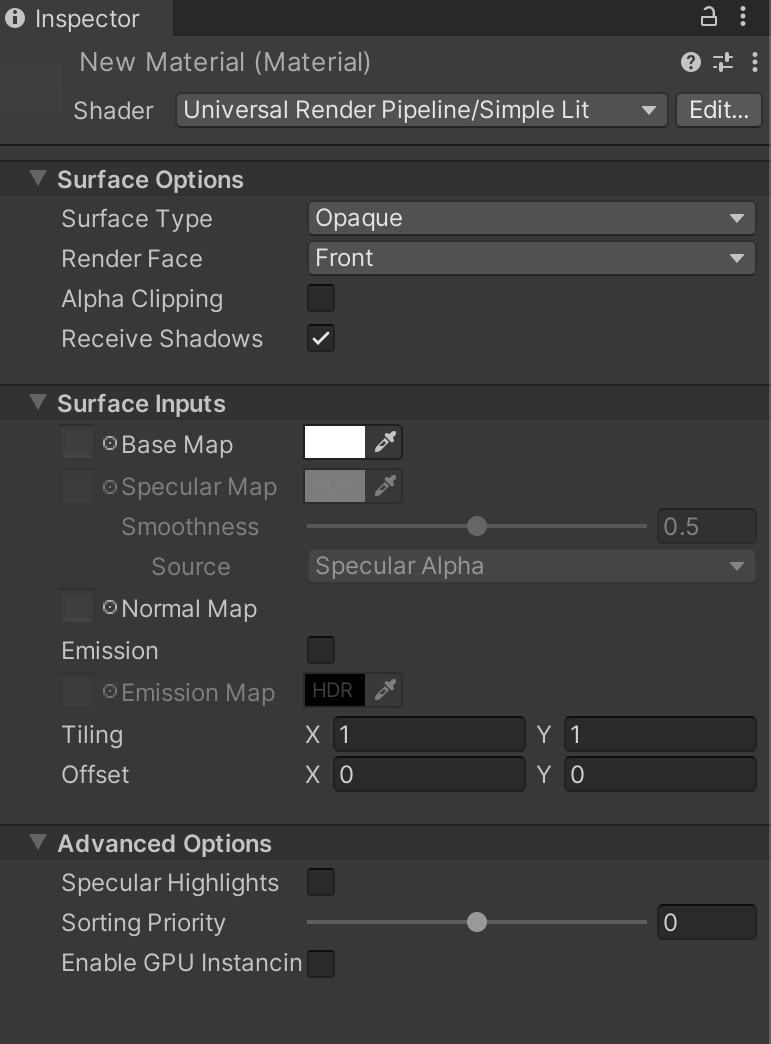Open material presets via the sliders icon
The width and height of the screenshot is (771, 1044).
722,62
